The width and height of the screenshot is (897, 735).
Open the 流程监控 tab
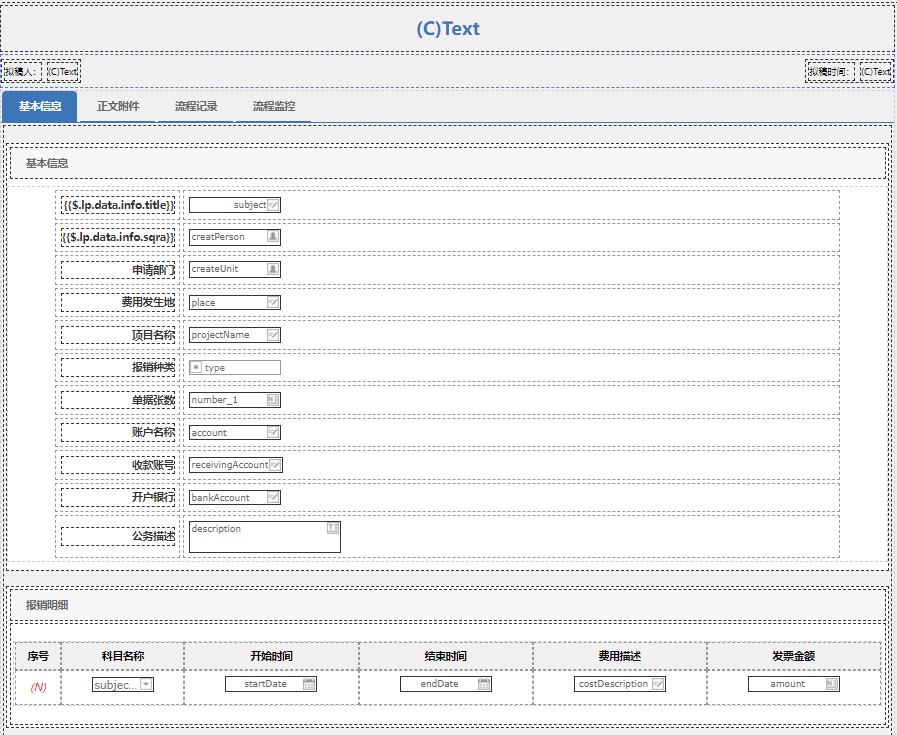(x=273, y=106)
